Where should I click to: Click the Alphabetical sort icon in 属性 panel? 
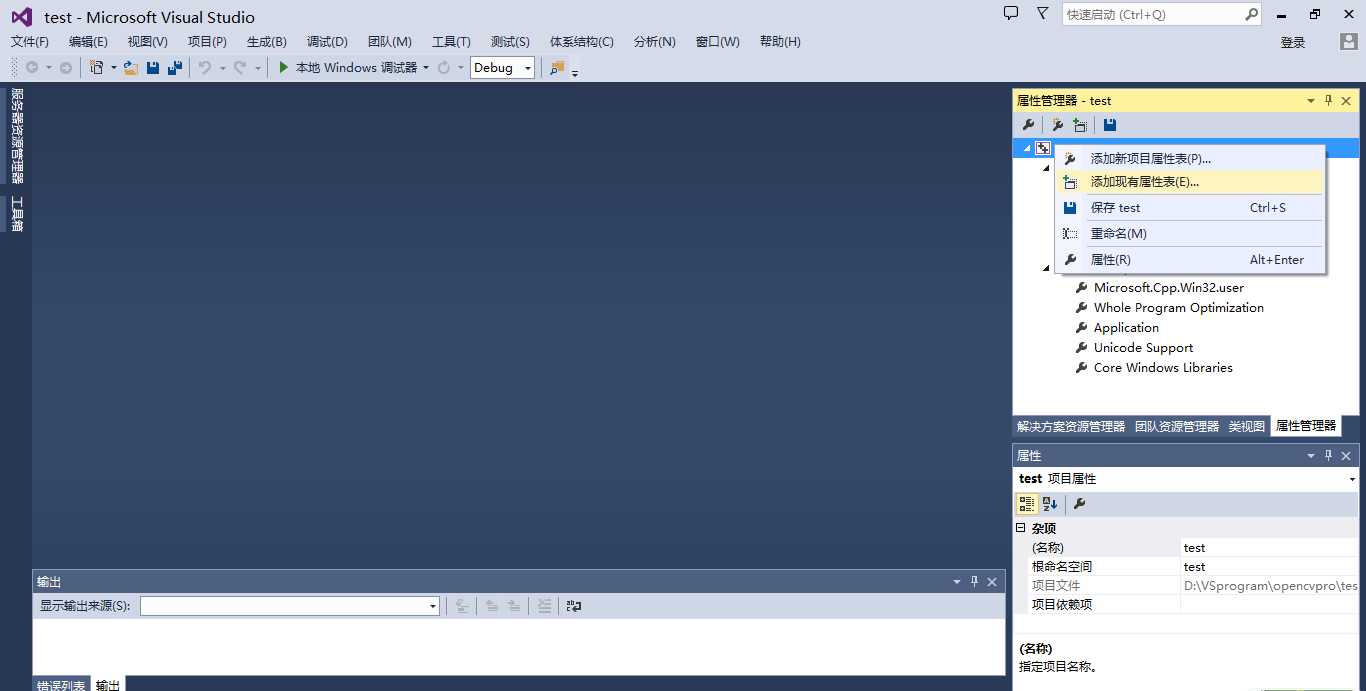(1049, 504)
